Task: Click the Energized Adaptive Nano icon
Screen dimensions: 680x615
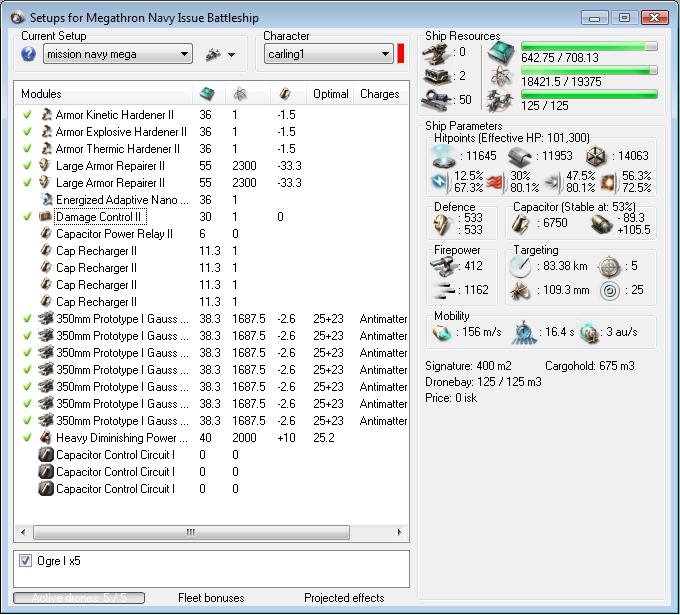Action: pyautogui.click(x=46, y=200)
